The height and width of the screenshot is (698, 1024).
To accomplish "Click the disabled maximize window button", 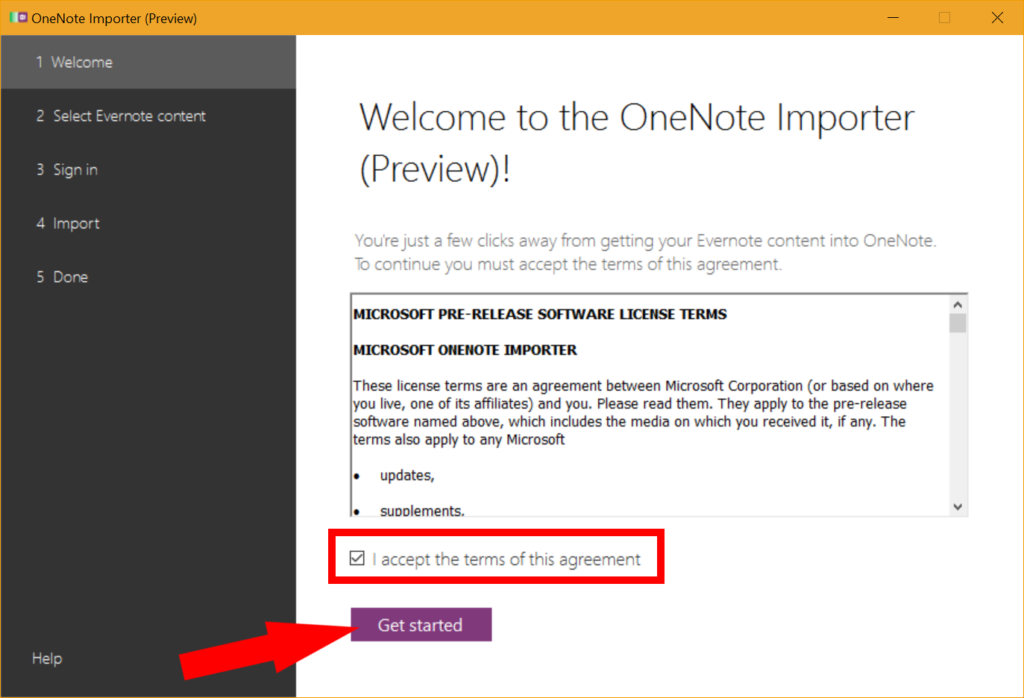I will (944, 18).
